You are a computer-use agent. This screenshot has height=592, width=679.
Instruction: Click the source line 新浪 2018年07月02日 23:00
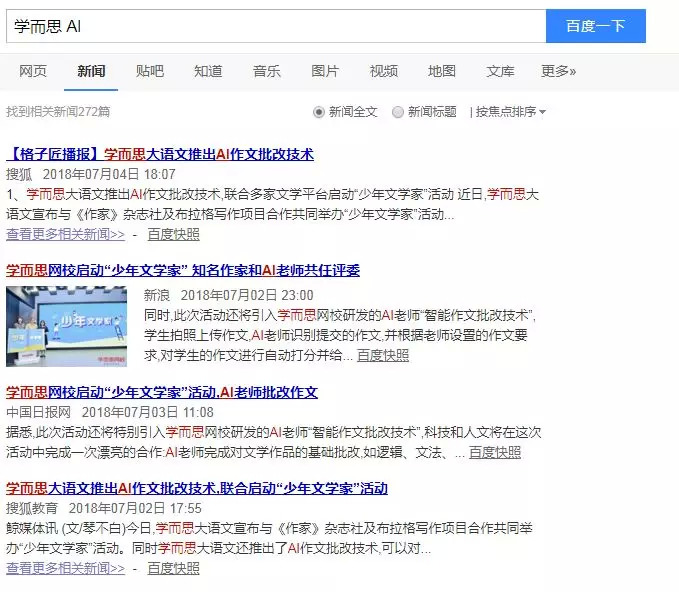click(229, 295)
